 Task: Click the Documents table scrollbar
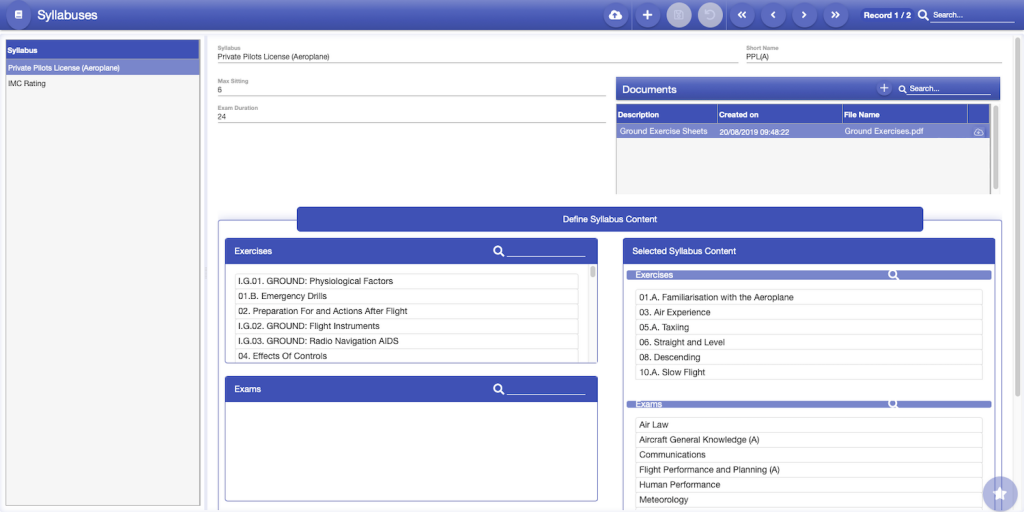coord(996,147)
